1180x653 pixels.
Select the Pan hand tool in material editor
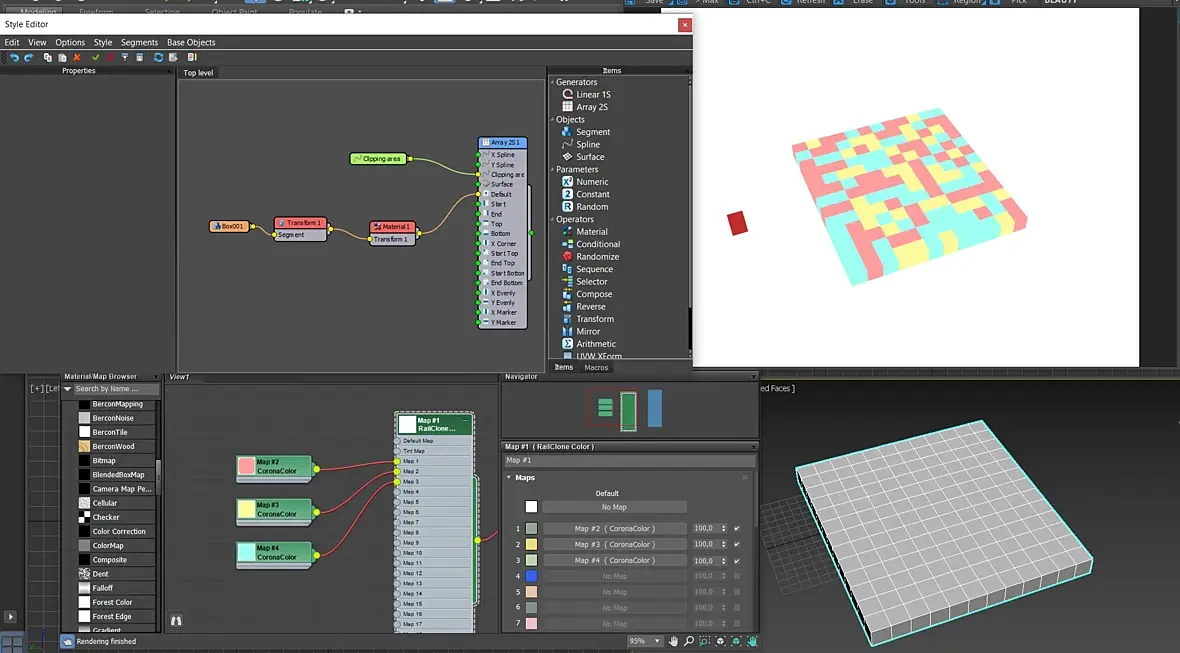click(x=673, y=641)
